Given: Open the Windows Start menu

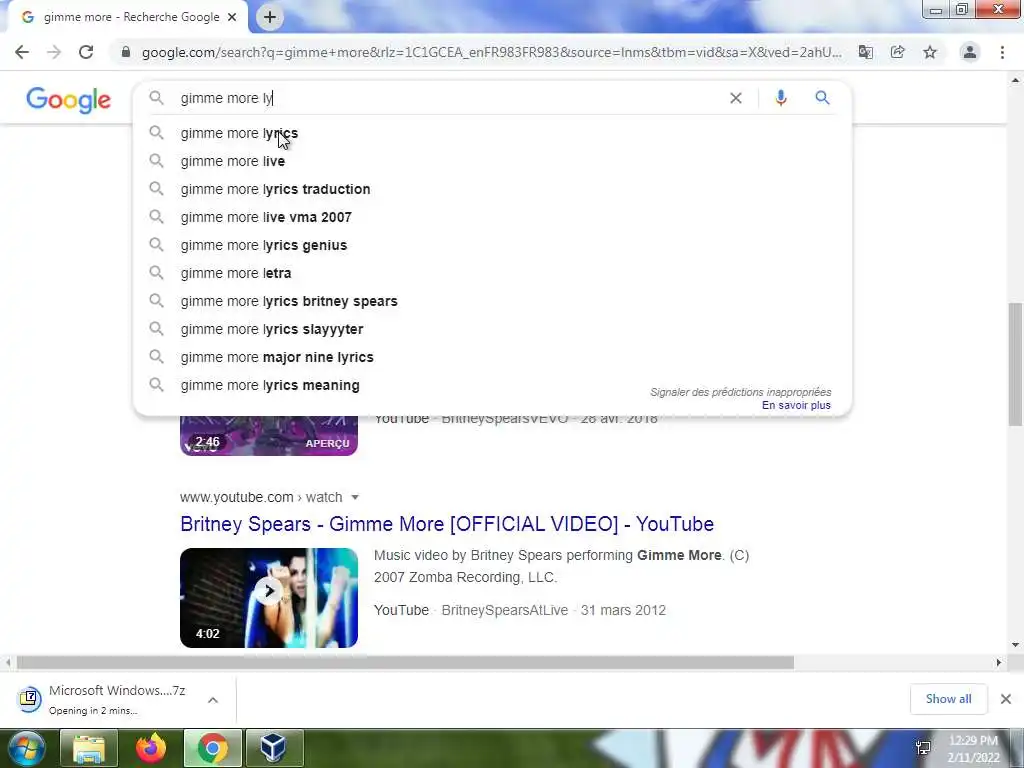Looking at the screenshot, I should pyautogui.click(x=25, y=748).
